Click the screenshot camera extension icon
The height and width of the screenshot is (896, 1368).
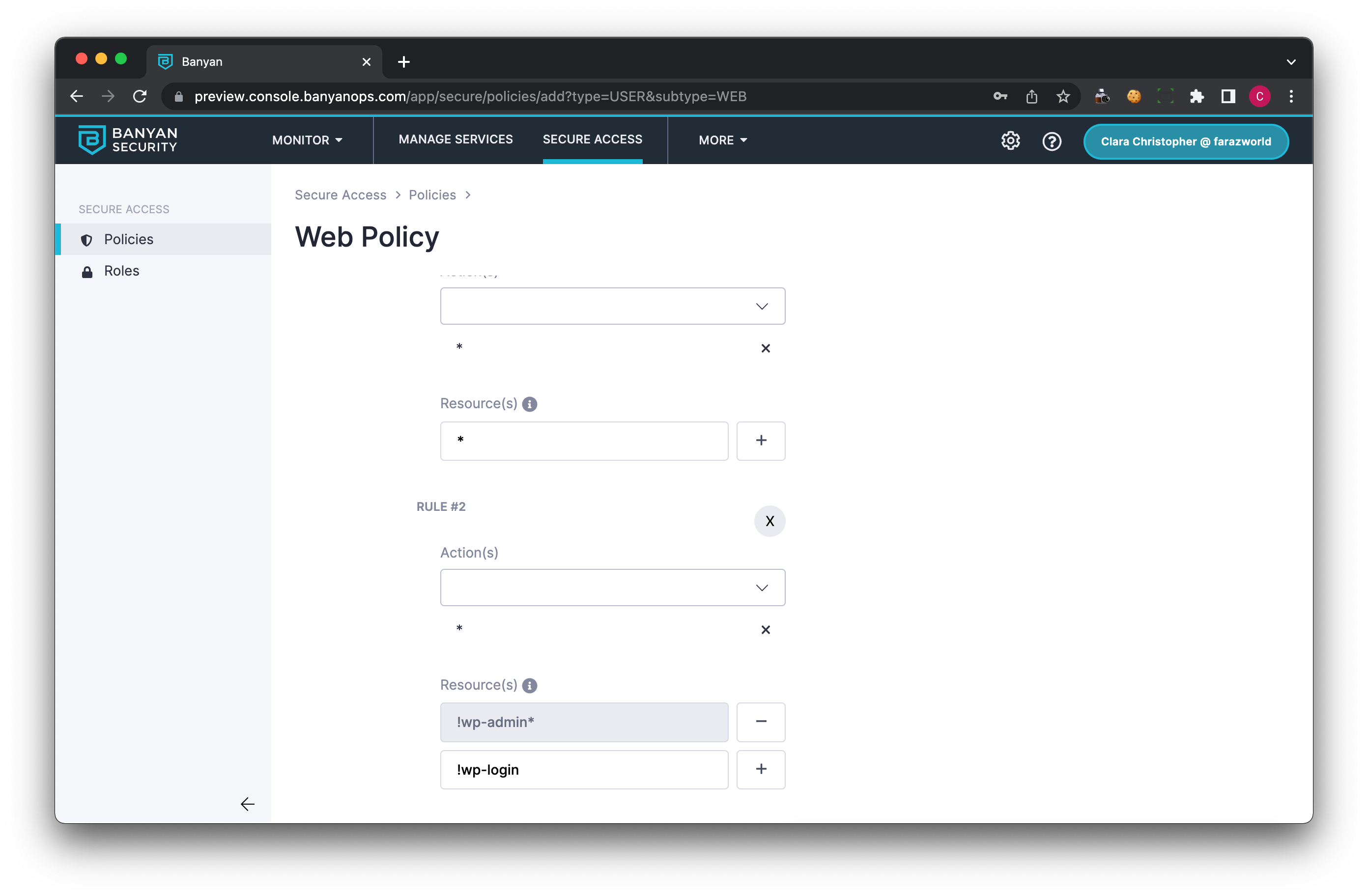[1102, 97]
